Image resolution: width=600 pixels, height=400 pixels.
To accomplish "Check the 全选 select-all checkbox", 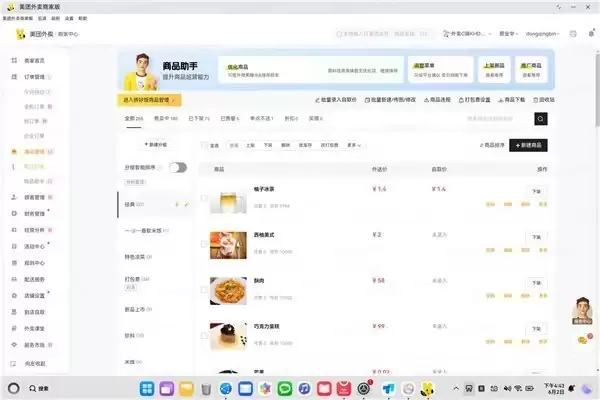I will (x=204, y=145).
